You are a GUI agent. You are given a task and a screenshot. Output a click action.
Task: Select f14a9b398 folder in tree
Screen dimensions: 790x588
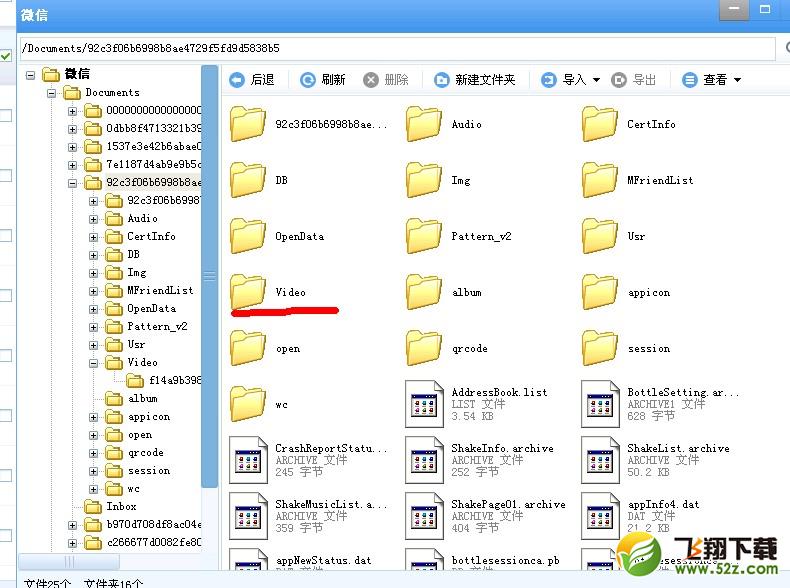click(163, 380)
